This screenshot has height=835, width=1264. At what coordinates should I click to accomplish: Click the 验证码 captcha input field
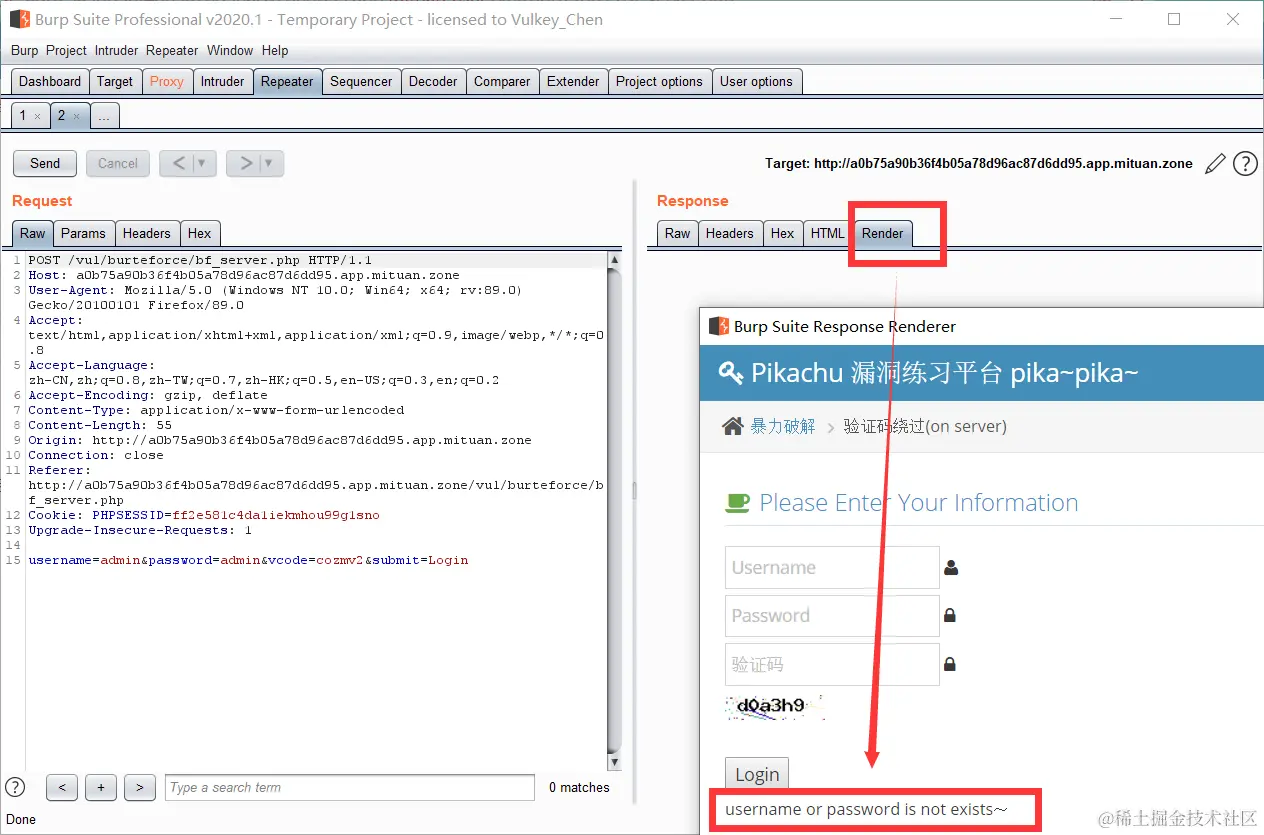point(832,664)
